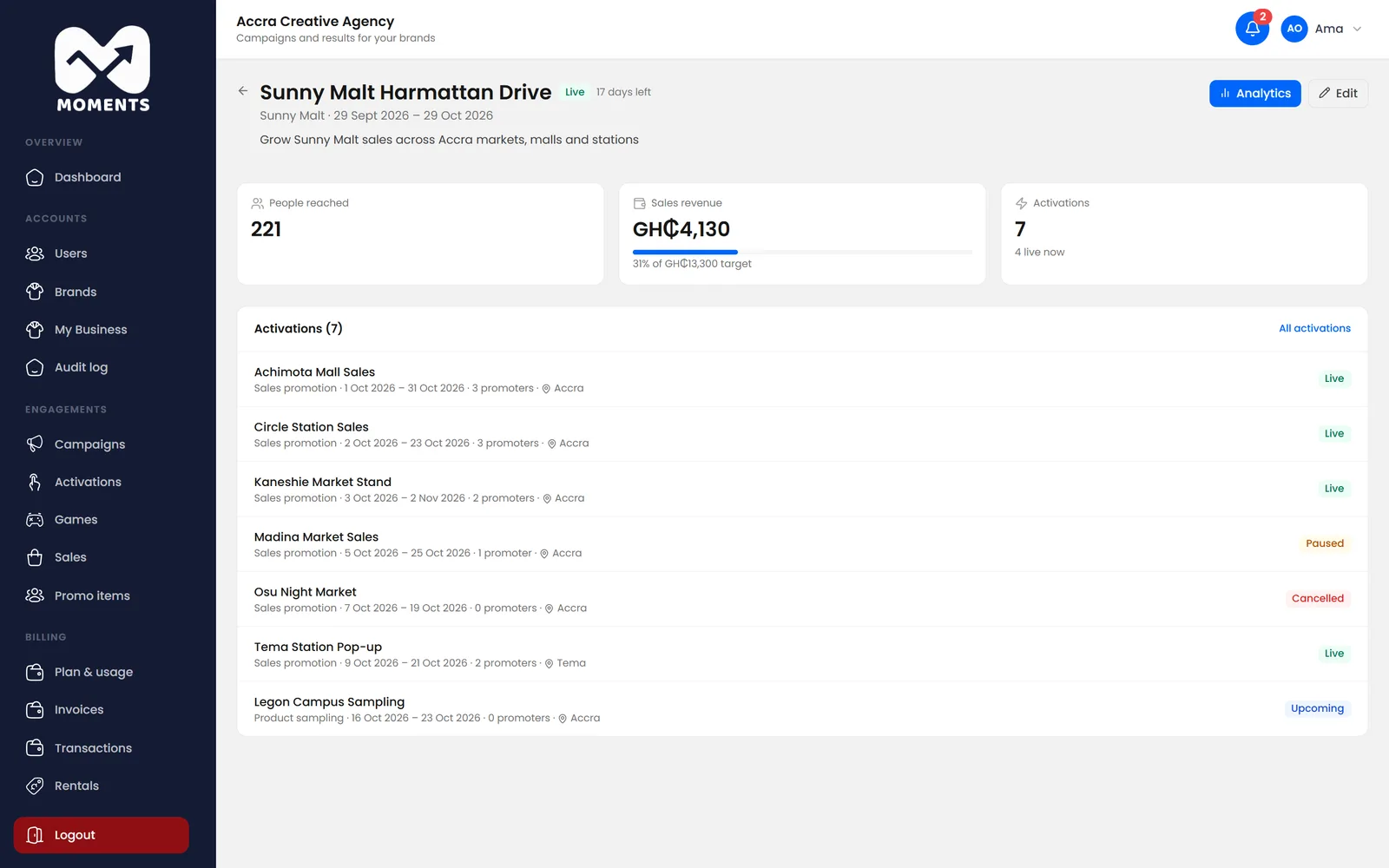Click the People reached icon

[x=257, y=203]
